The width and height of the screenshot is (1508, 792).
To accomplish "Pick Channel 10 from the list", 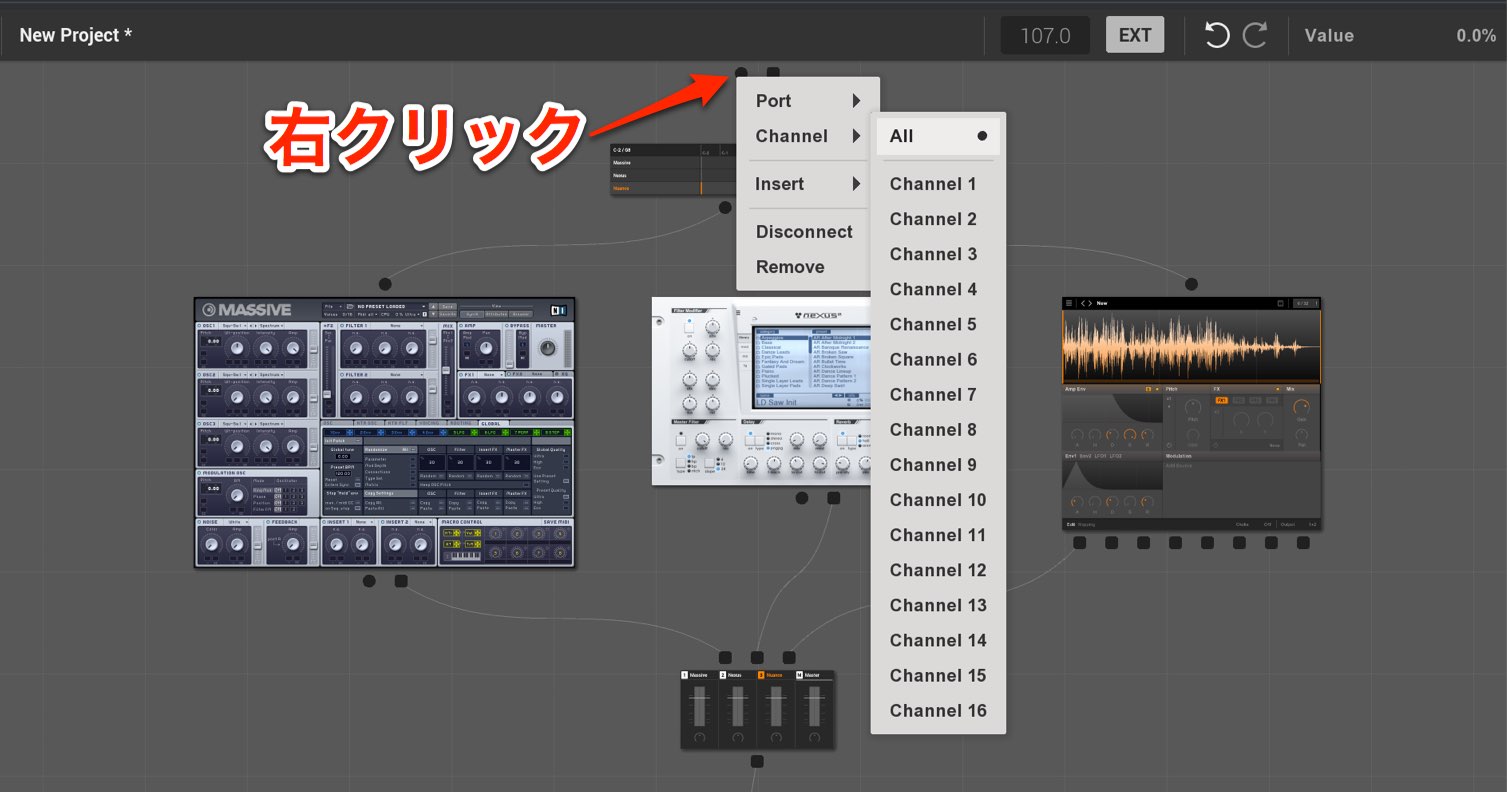I will coord(938,500).
